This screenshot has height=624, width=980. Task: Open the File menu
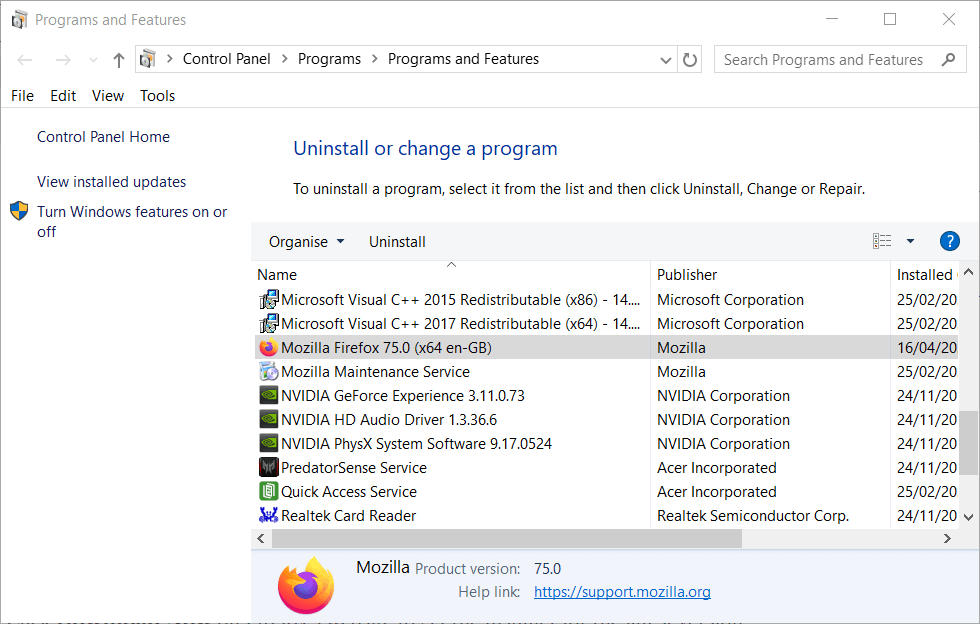[22, 96]
